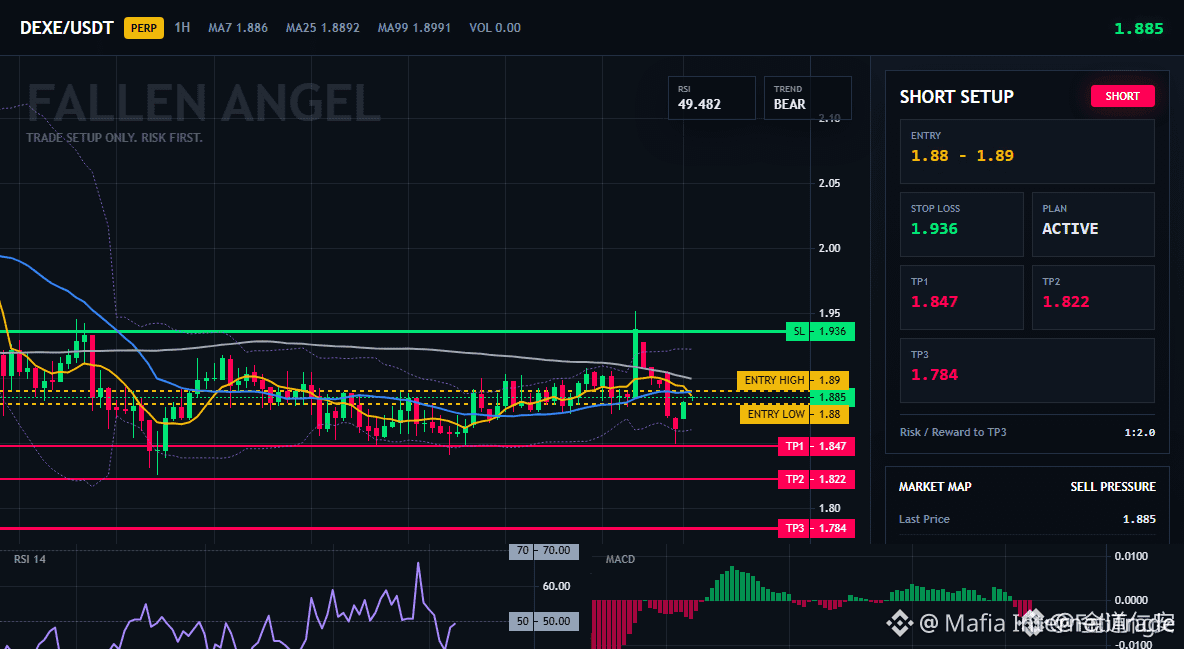Viewport: 1184px width, 649px height.
Task: Click the TP2 1.822 card in panel
Action: [1093, 297]
